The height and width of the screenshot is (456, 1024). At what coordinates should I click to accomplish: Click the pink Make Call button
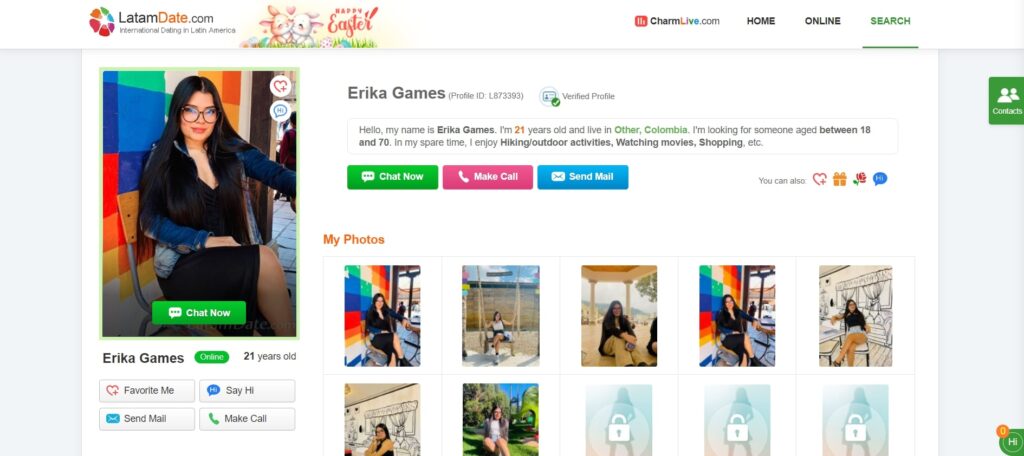[x=488, y=177]
